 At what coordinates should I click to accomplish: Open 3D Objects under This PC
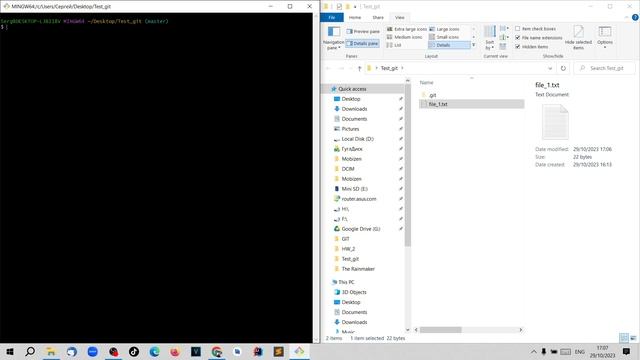(x=354, y=292)
